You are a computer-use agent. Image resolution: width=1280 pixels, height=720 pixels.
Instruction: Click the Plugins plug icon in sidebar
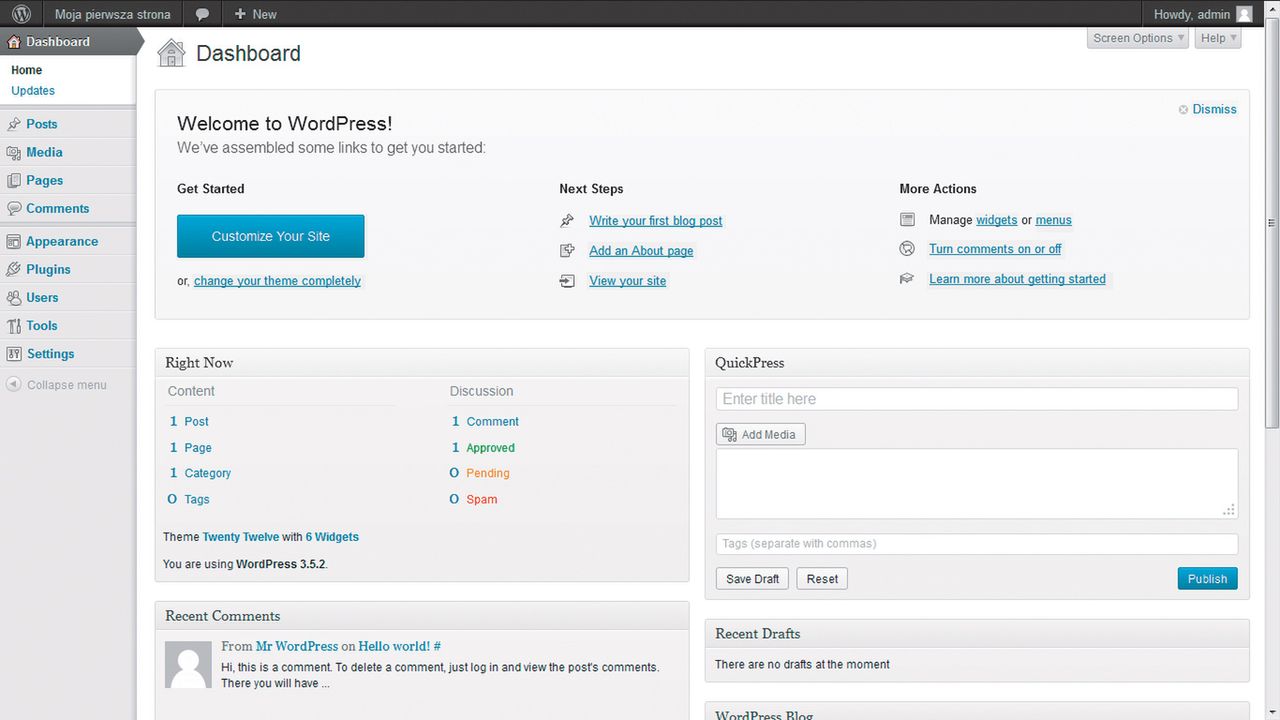coord(14,269)
